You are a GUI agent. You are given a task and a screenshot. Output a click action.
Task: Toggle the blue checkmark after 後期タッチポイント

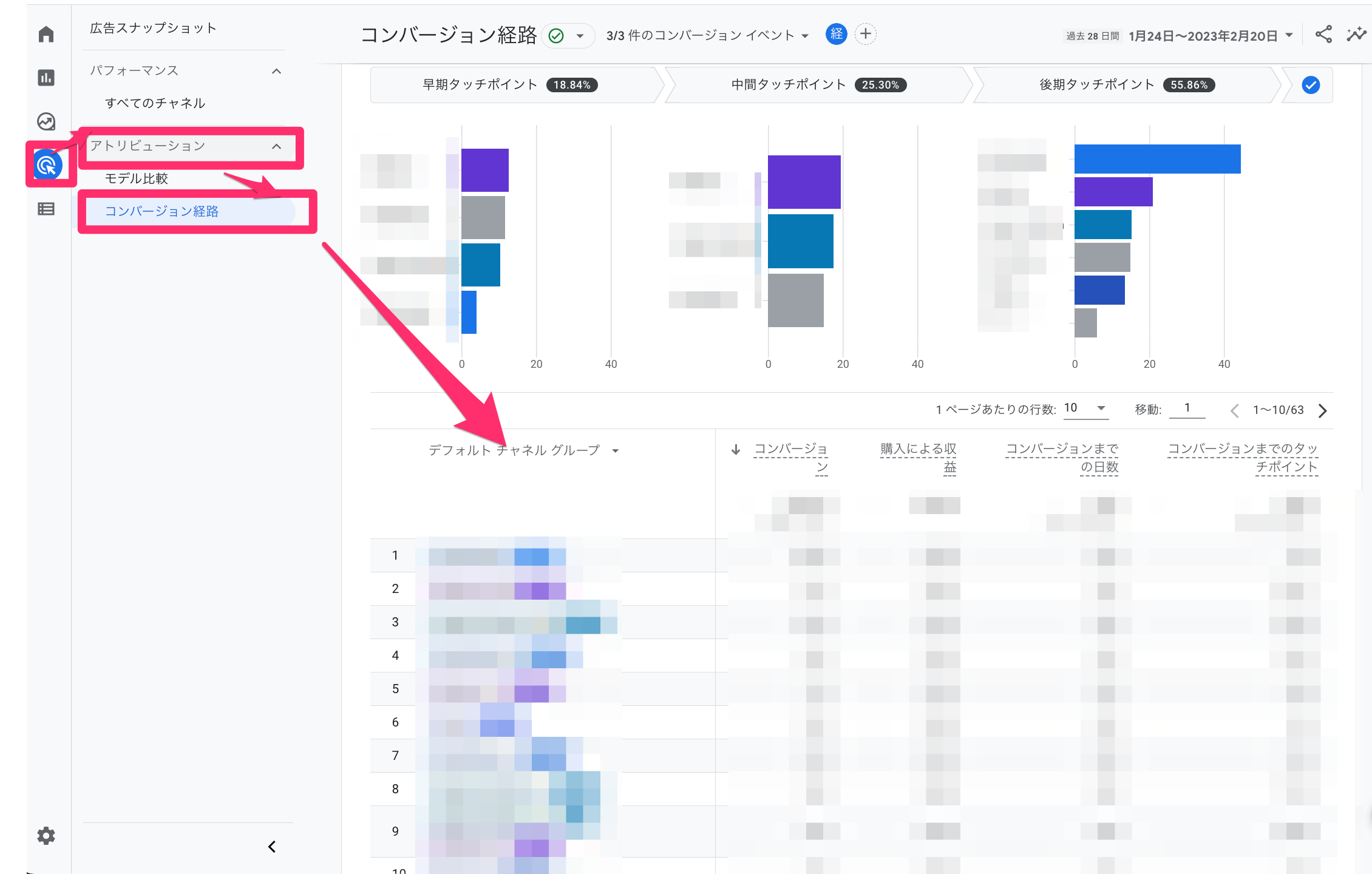click(1311, 85)
